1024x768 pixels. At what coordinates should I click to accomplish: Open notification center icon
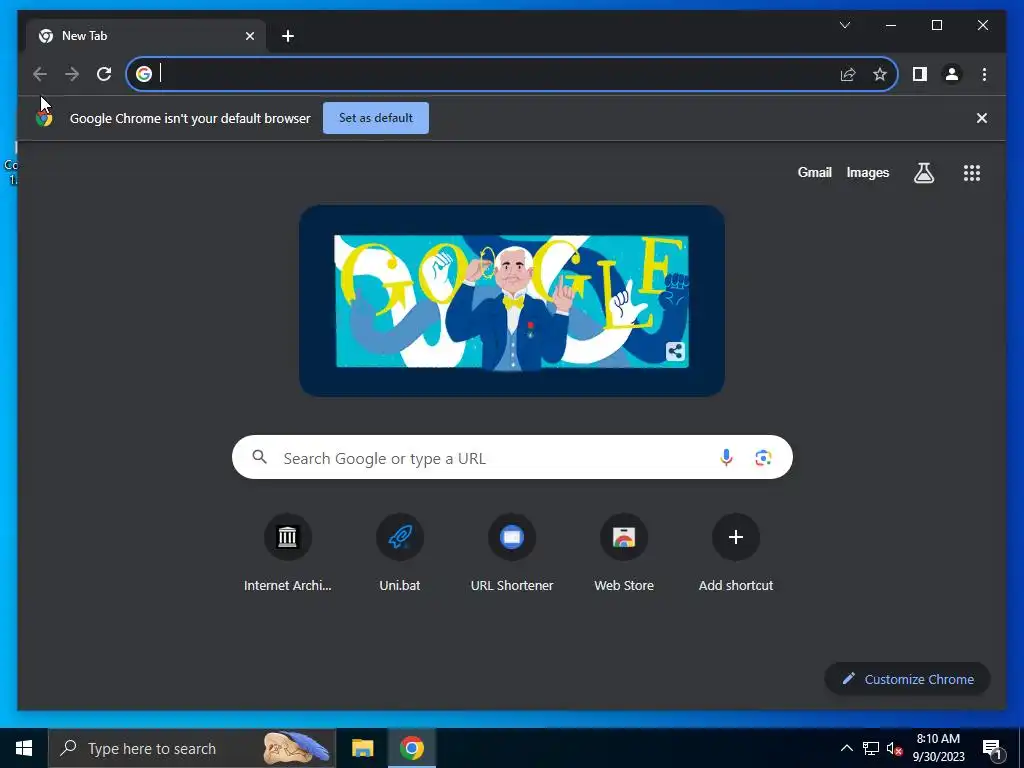point(992,748)
